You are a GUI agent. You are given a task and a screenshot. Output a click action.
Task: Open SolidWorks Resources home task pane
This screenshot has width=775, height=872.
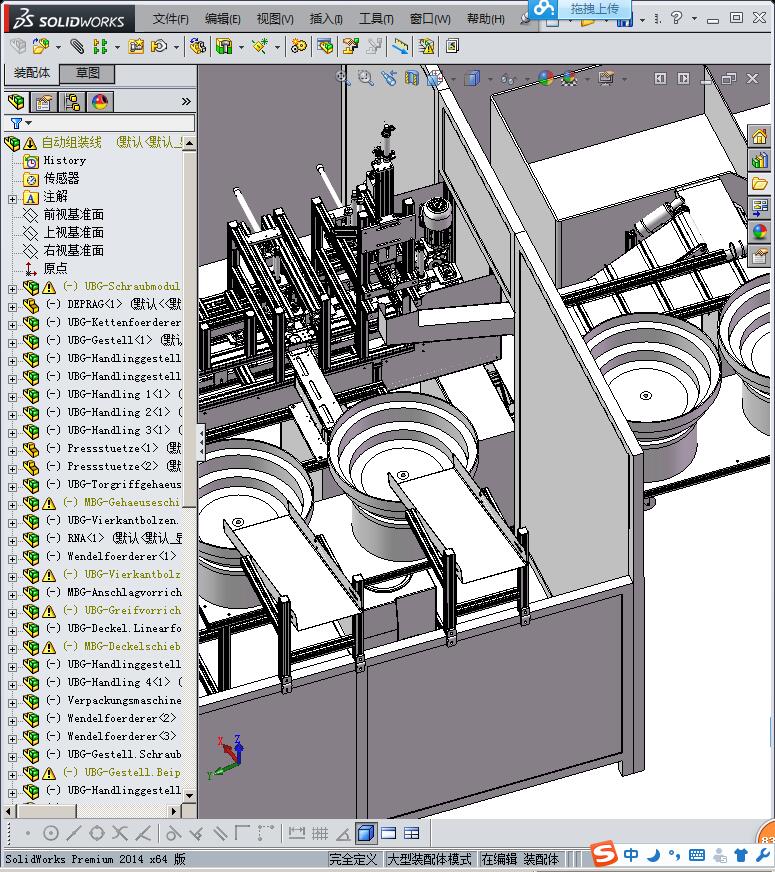pos(759,136)
